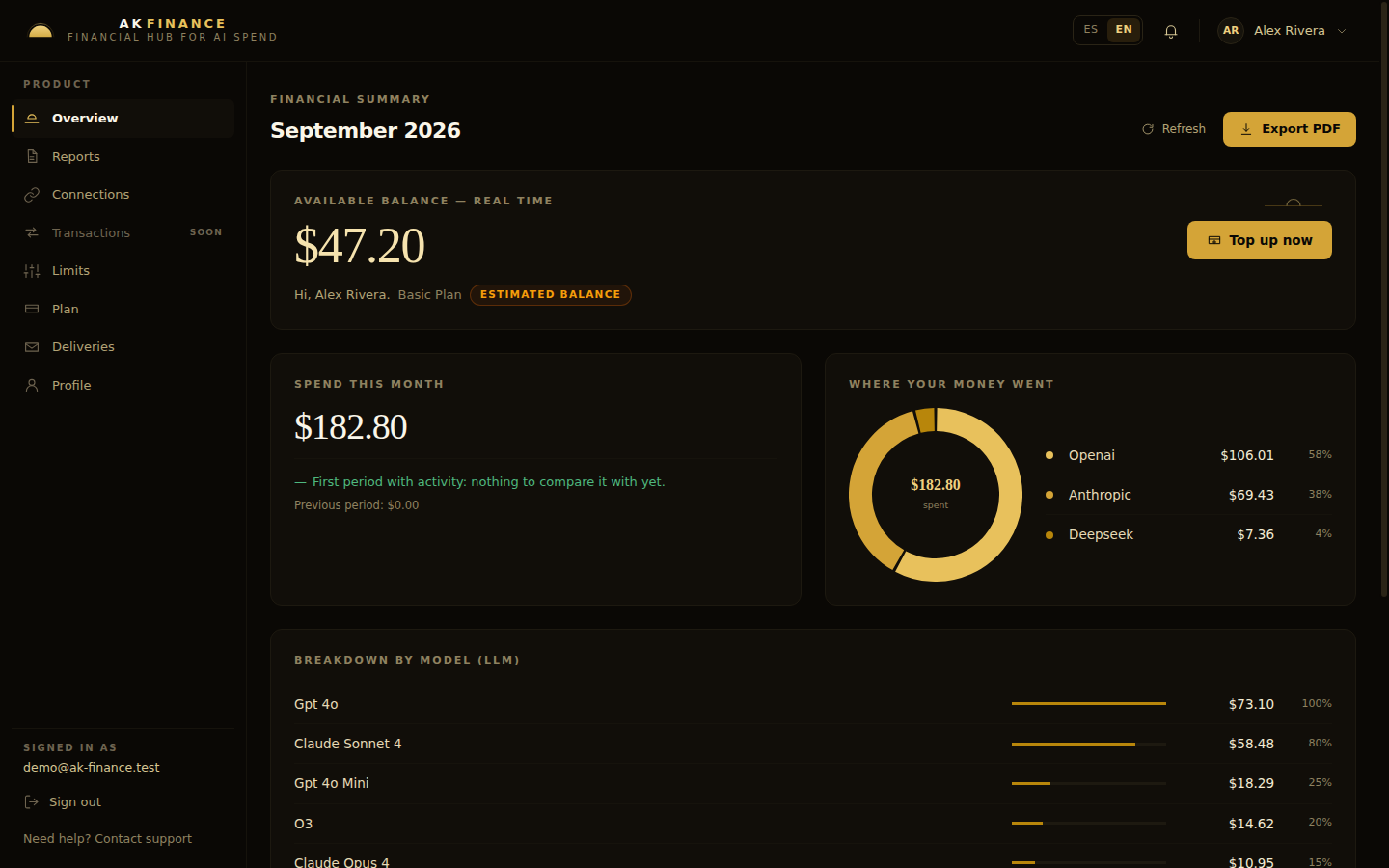The width and height of the screenshot is (1389, 868).
Task: Open the Deliveries menu item
Action: pos(123,347)
